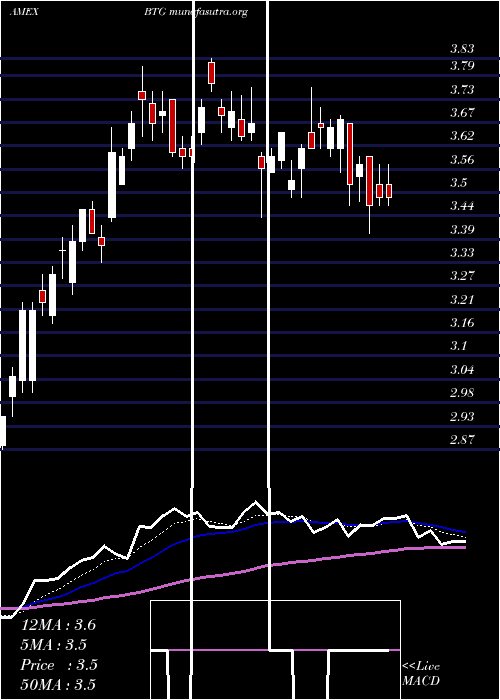Click the Price : 3.5 legend entry

[x=59, y=665]
